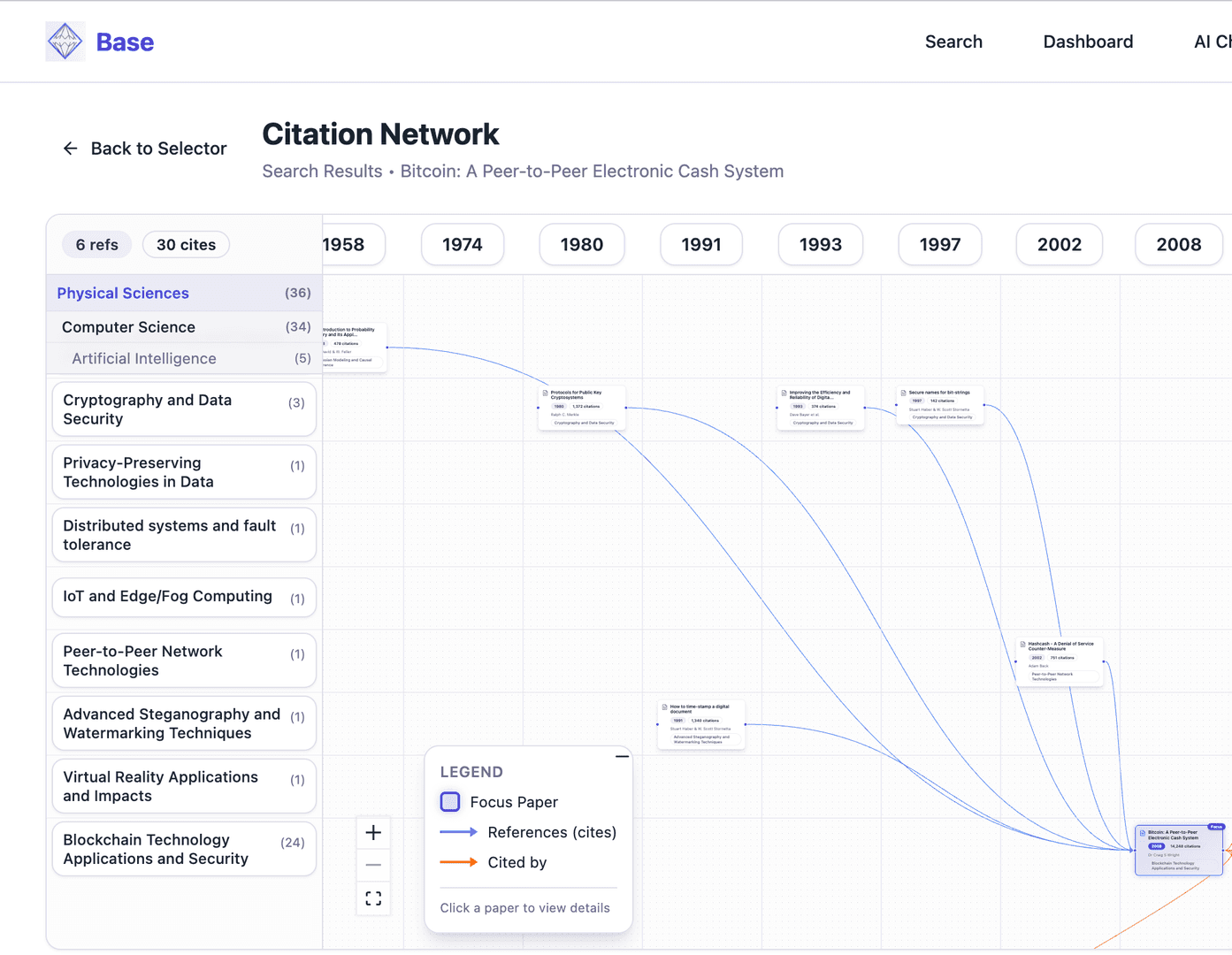
Task: Open the Search menu item
Action: pos(953,42)
